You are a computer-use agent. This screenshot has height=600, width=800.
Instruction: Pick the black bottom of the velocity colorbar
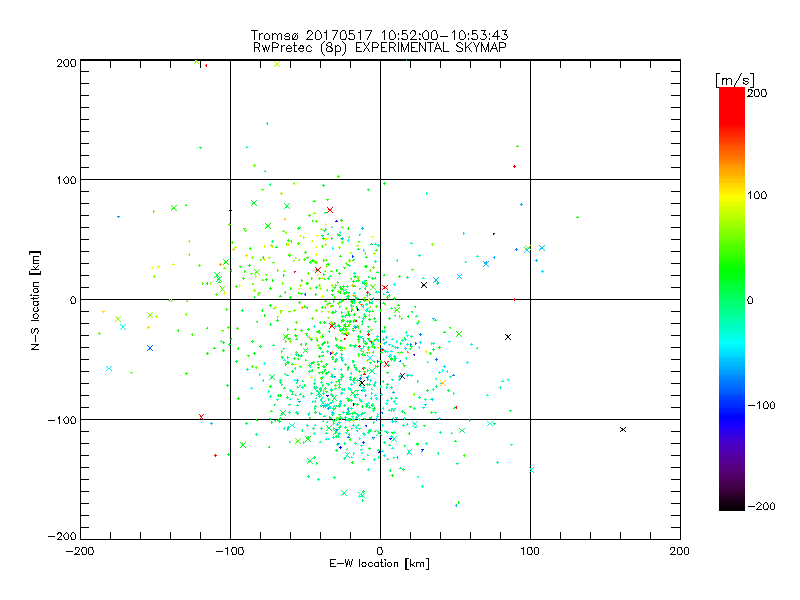click(732, 503)
